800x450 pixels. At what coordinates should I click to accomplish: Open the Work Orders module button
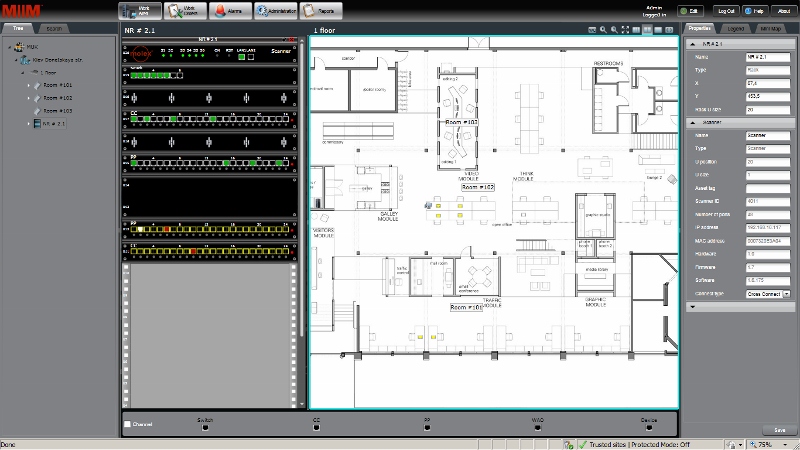click(185, 11)
